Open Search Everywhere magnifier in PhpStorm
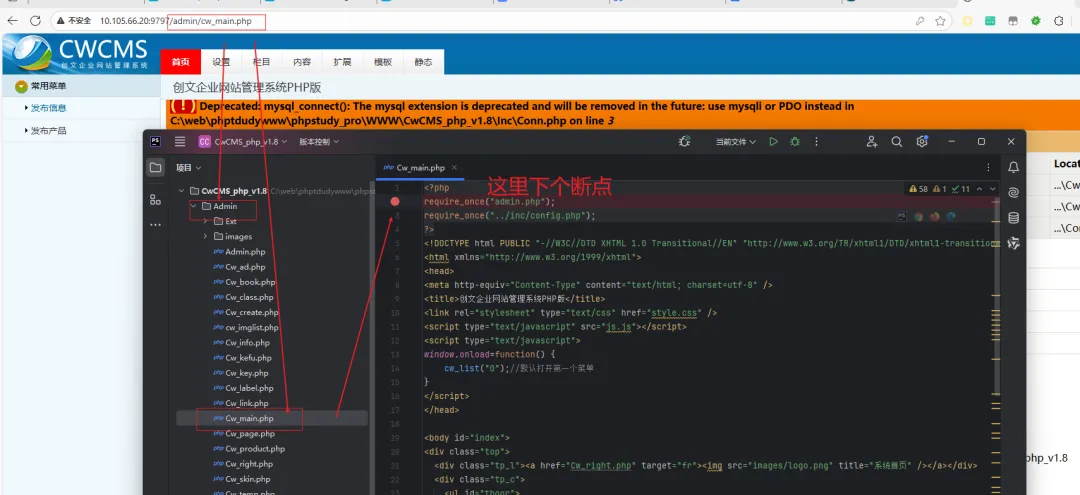Screen dimensions: 1080x495 point(897,141)
